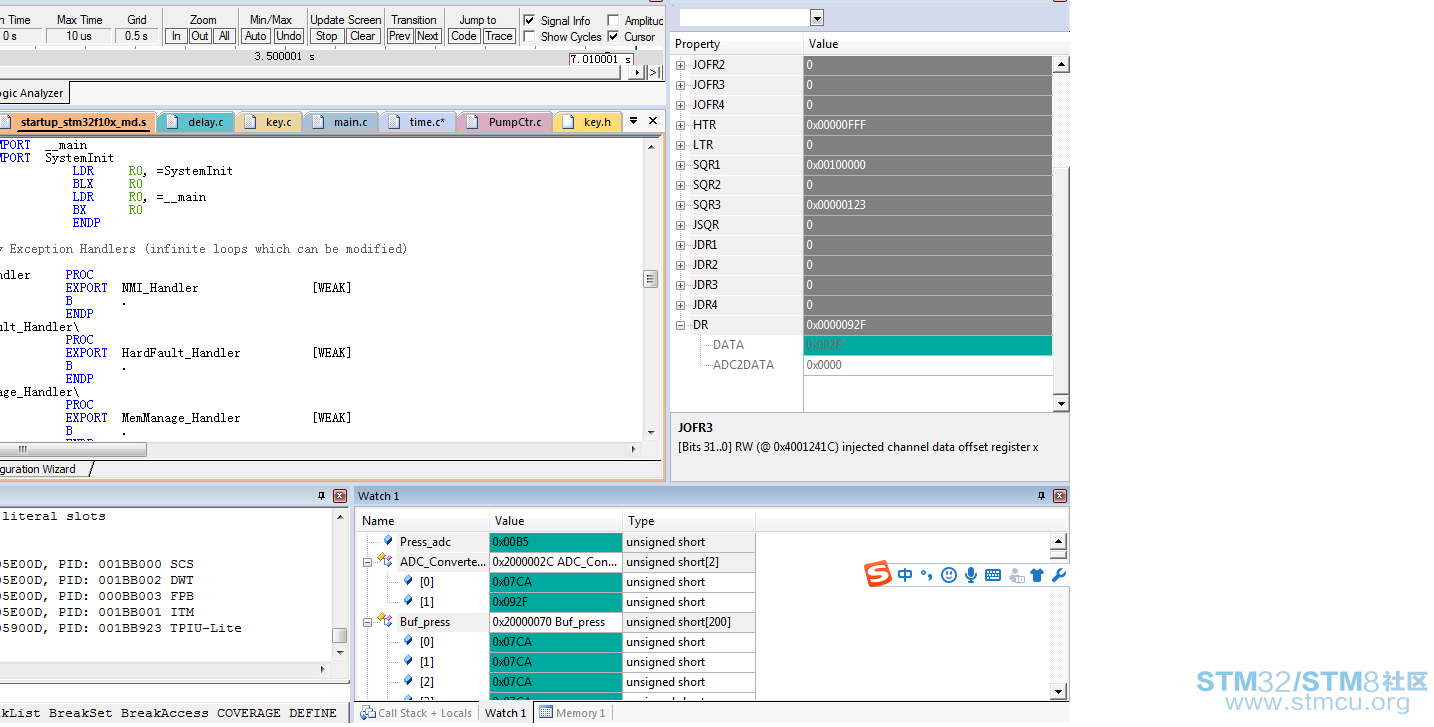The image size is (1434, 727).
Task: Expand the SQR1 register row
Action: [x=681, y=165]
